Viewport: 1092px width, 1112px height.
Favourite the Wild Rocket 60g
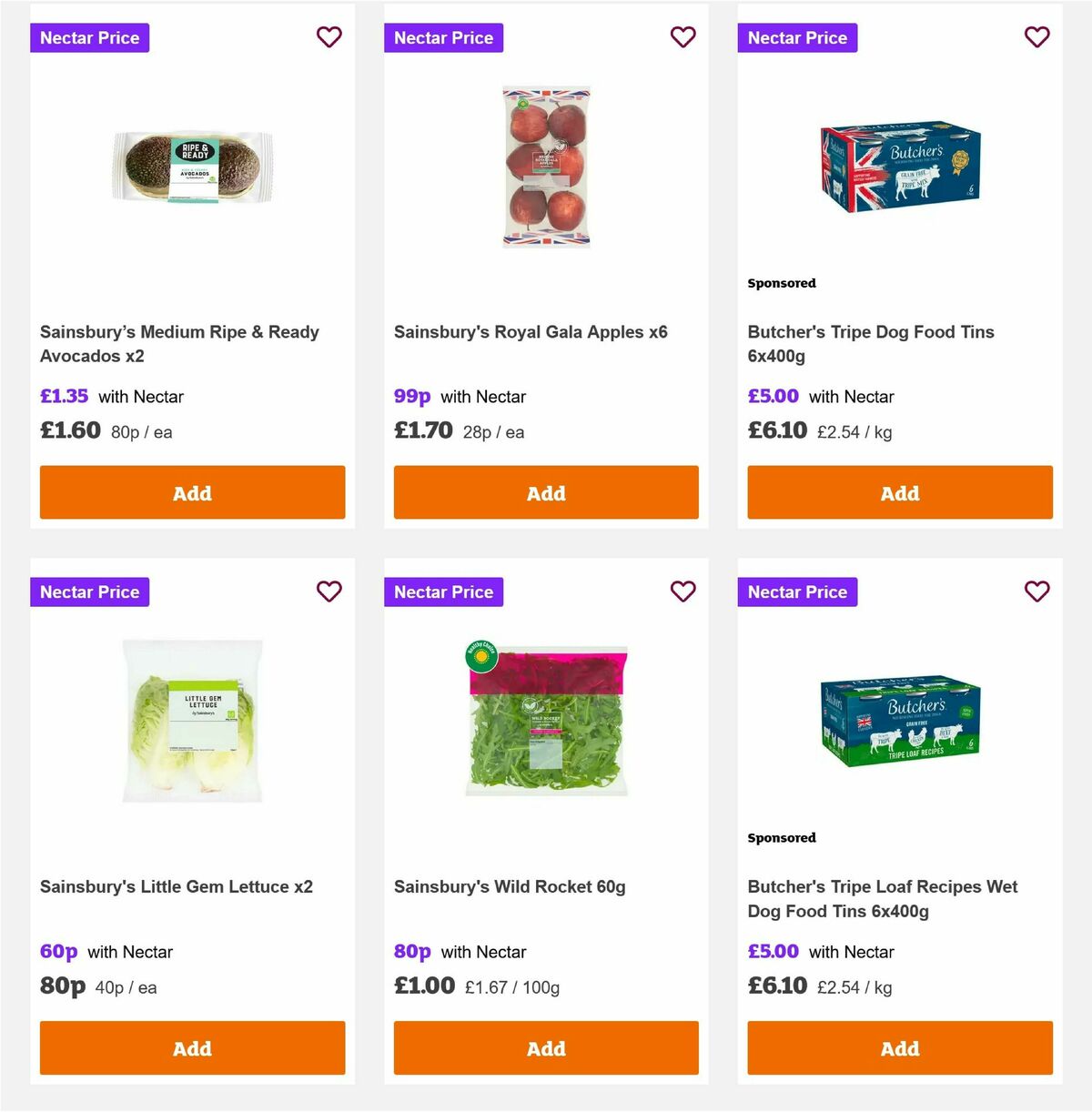point(683,591)
